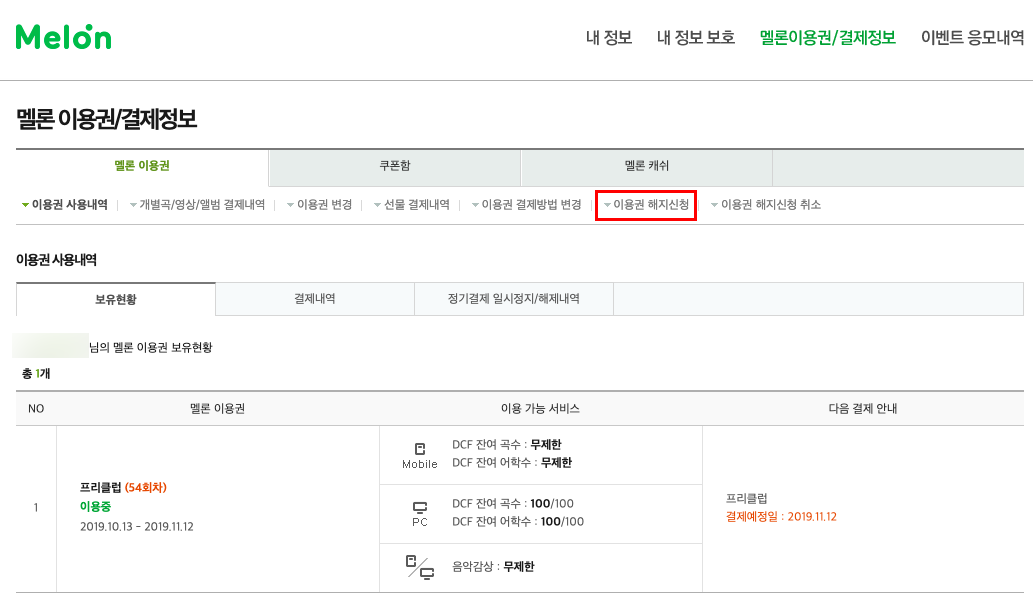
Task: Open the 내 정보 보호 menu
Action: coord(696,38)
